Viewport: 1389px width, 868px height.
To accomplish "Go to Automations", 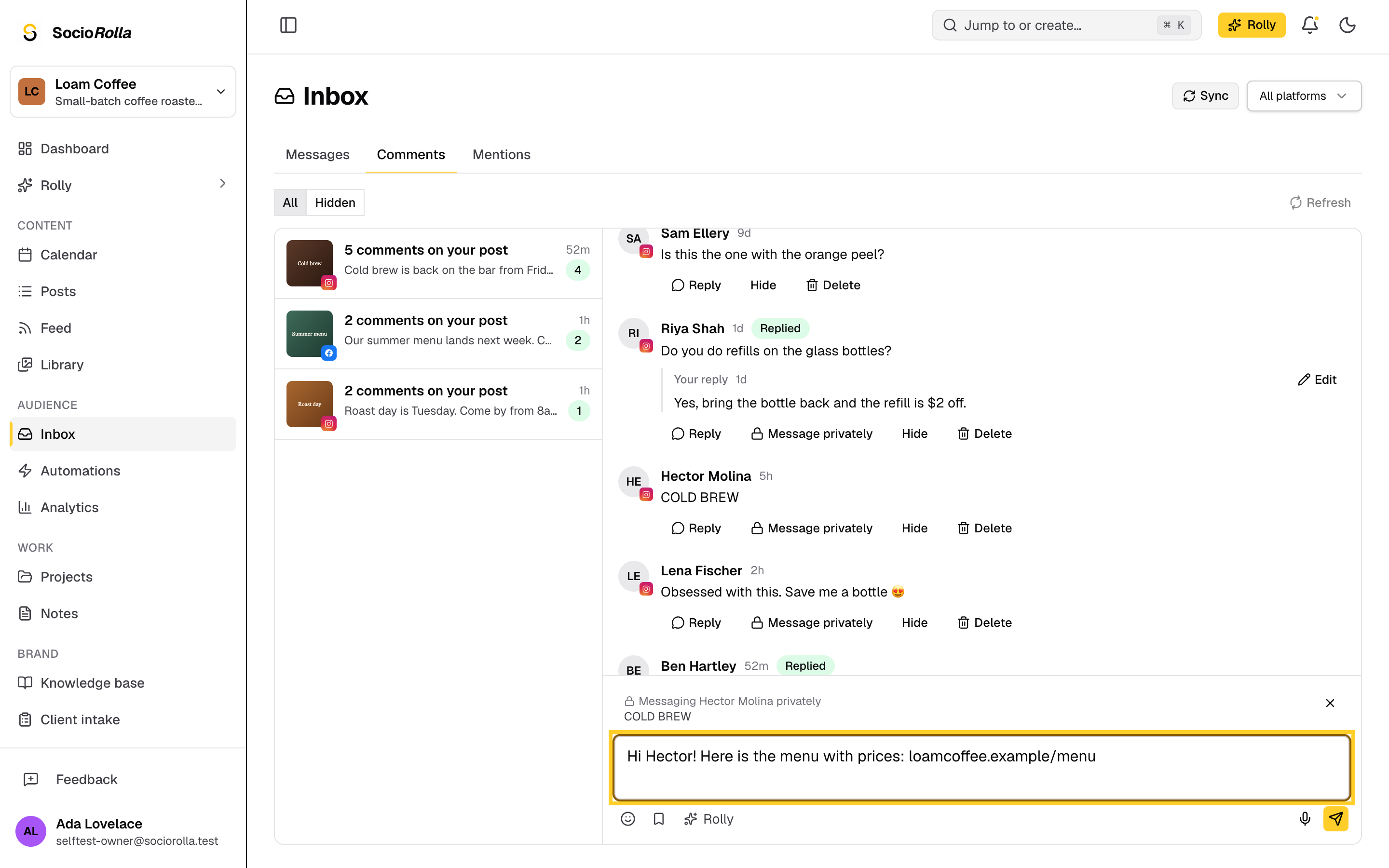I will pyautogui.click(x=123, y=471).
